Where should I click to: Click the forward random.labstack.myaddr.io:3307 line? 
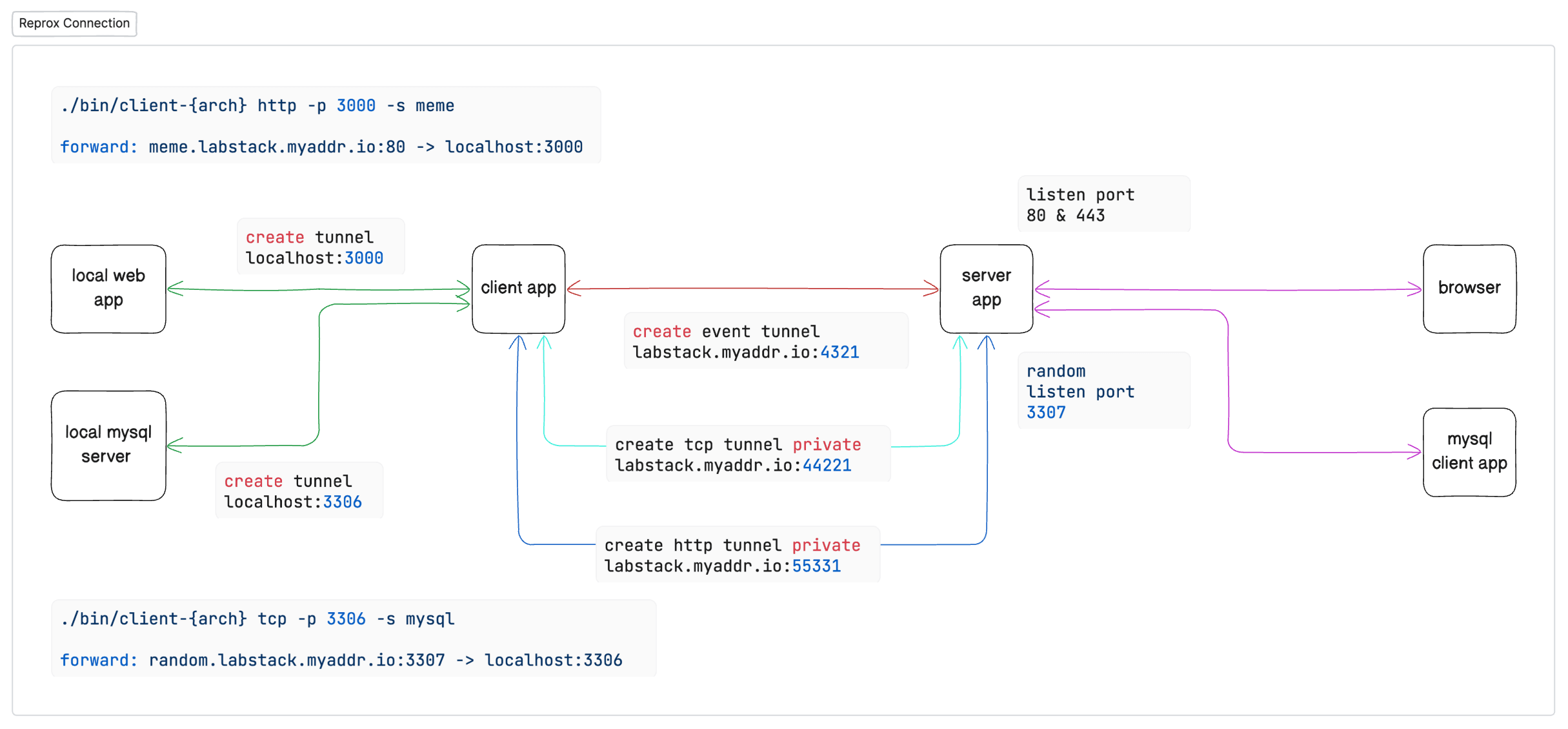coord(341,660)
